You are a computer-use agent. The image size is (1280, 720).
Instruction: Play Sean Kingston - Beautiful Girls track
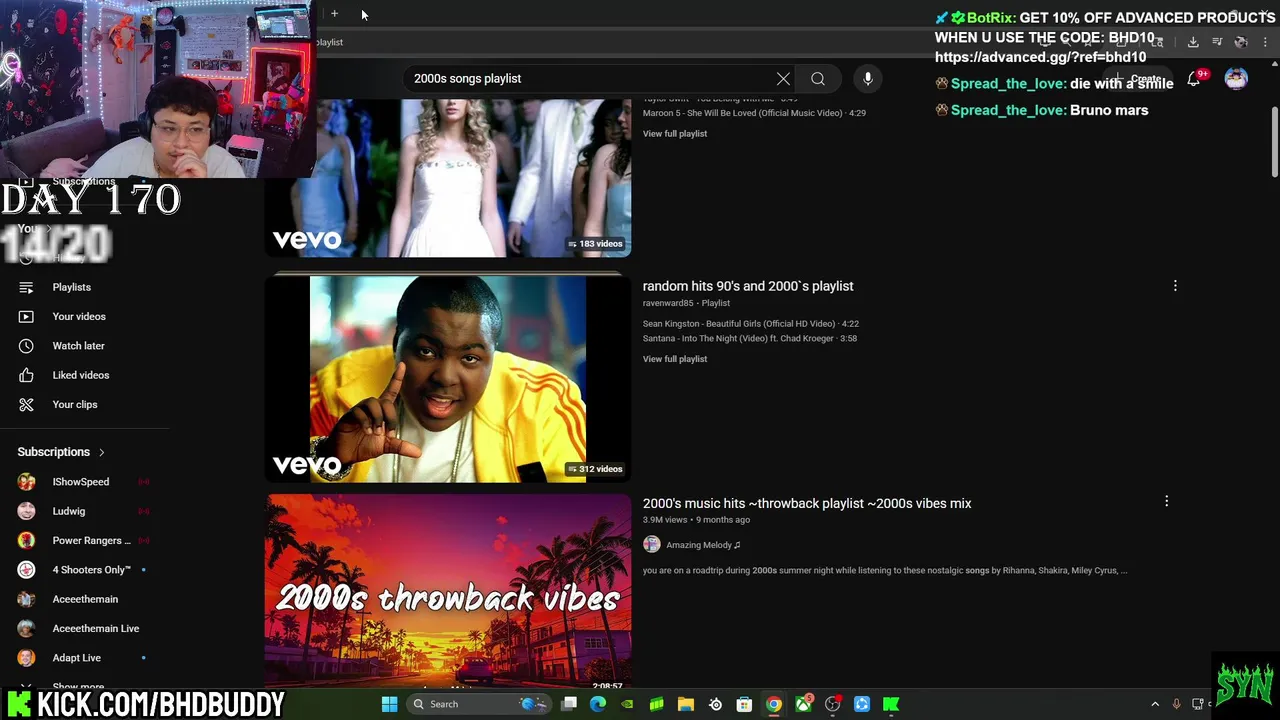click(x=751, y=324)
